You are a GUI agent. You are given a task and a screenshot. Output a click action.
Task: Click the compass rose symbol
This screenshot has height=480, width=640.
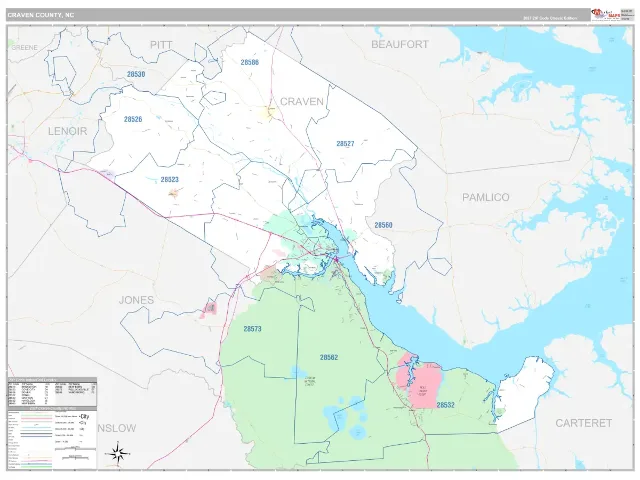tap(118, 453)
